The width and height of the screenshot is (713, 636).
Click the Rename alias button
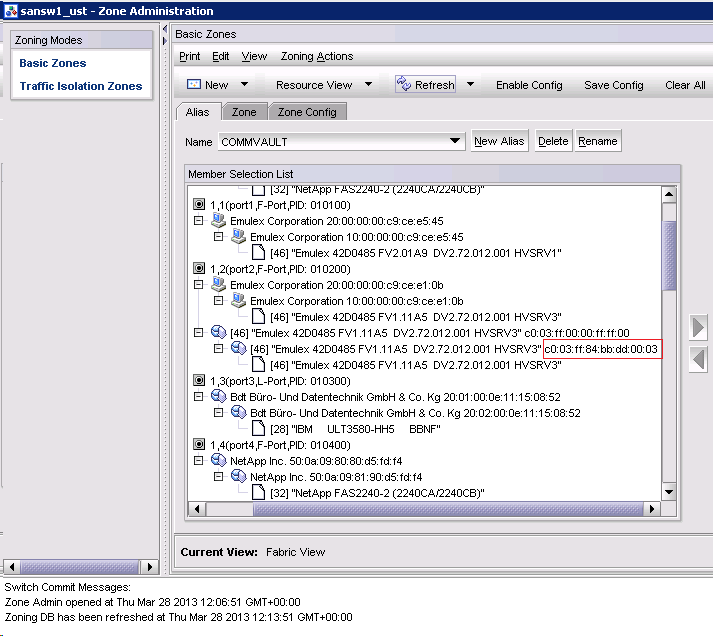point(598,141)
